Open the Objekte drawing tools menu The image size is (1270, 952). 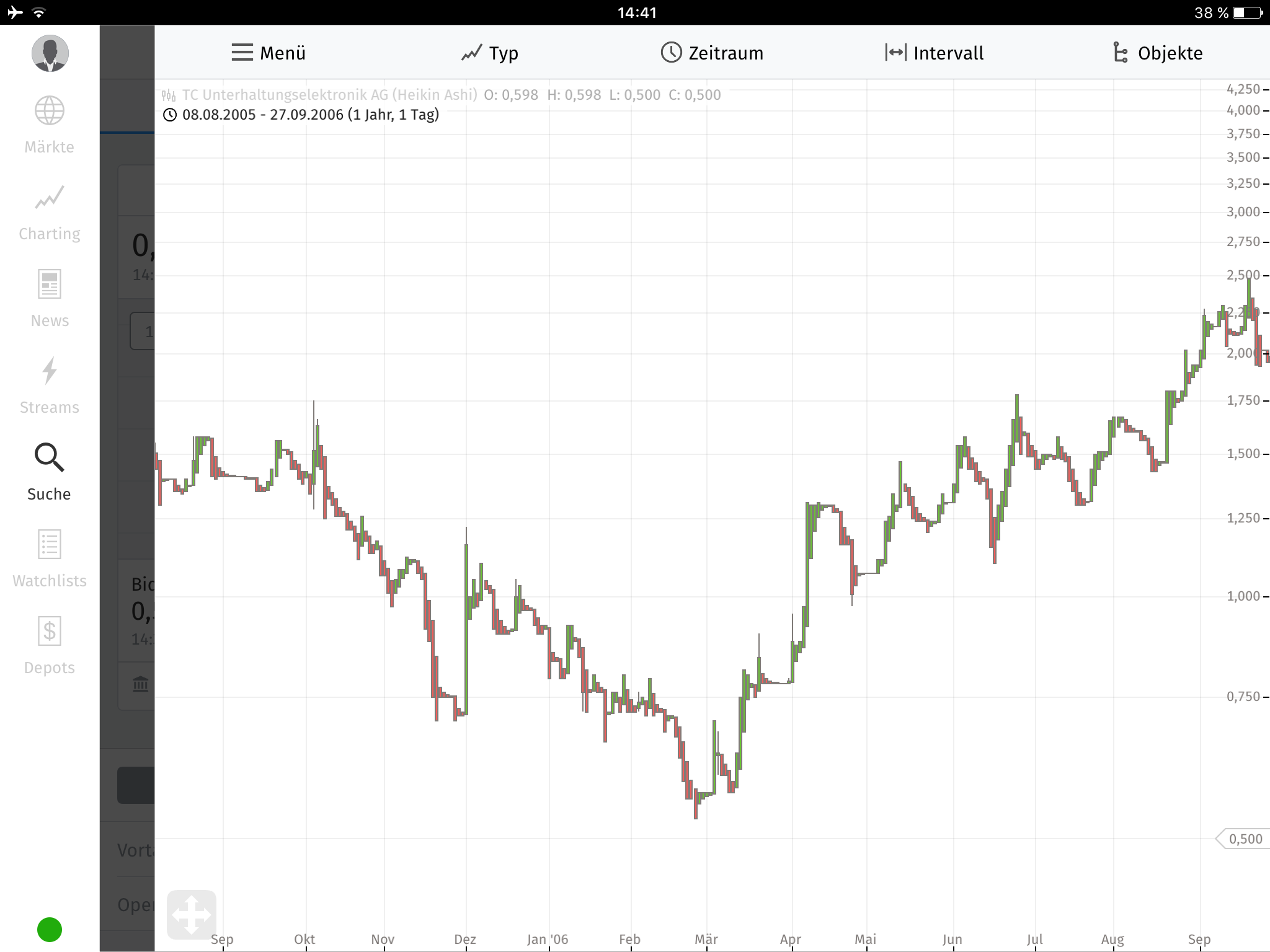1158,53
